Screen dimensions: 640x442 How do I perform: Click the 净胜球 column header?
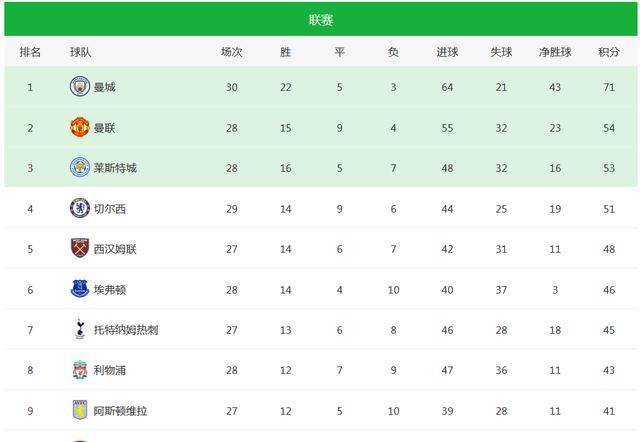pos(555,52)
